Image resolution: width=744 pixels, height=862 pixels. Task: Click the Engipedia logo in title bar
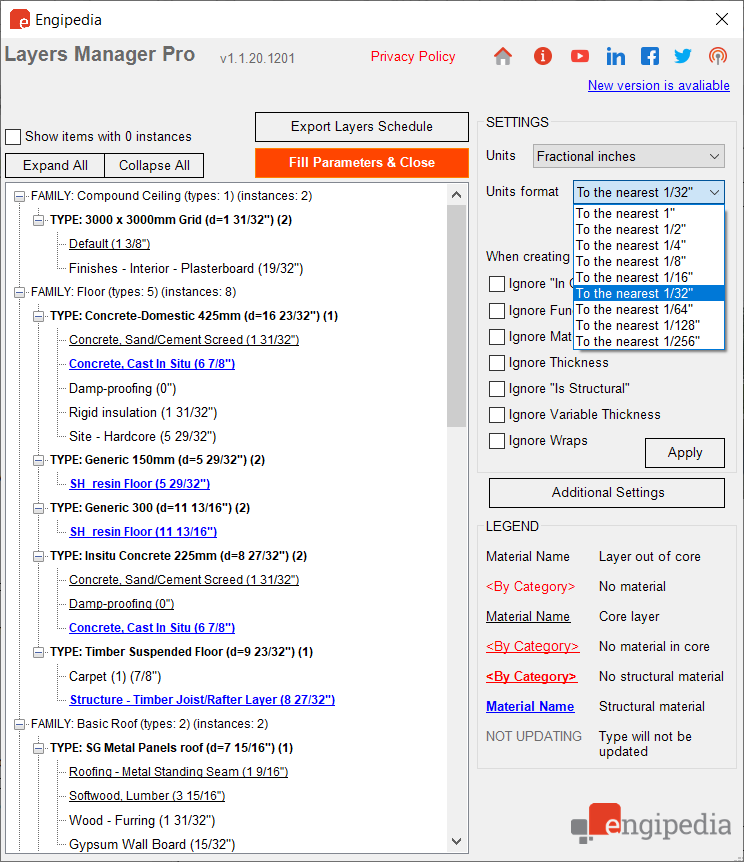[x=20, y=19]
